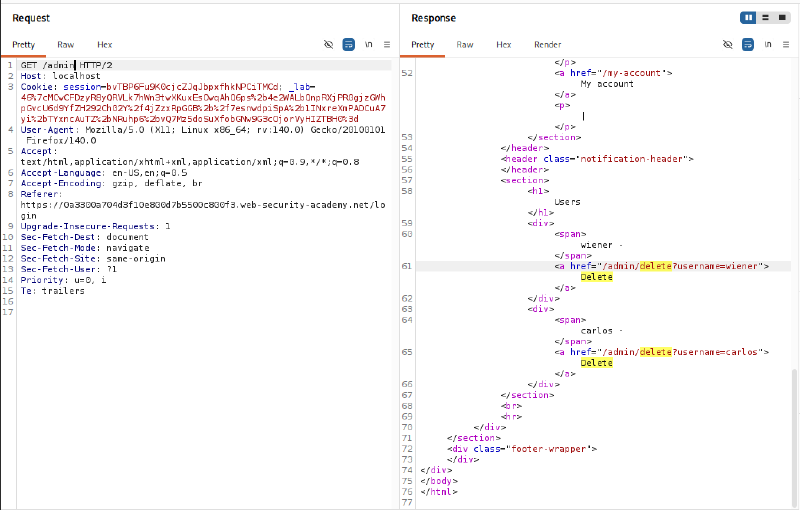Click the Host: localhost header line
The image size is (800, 510).
tap(60, 75)
